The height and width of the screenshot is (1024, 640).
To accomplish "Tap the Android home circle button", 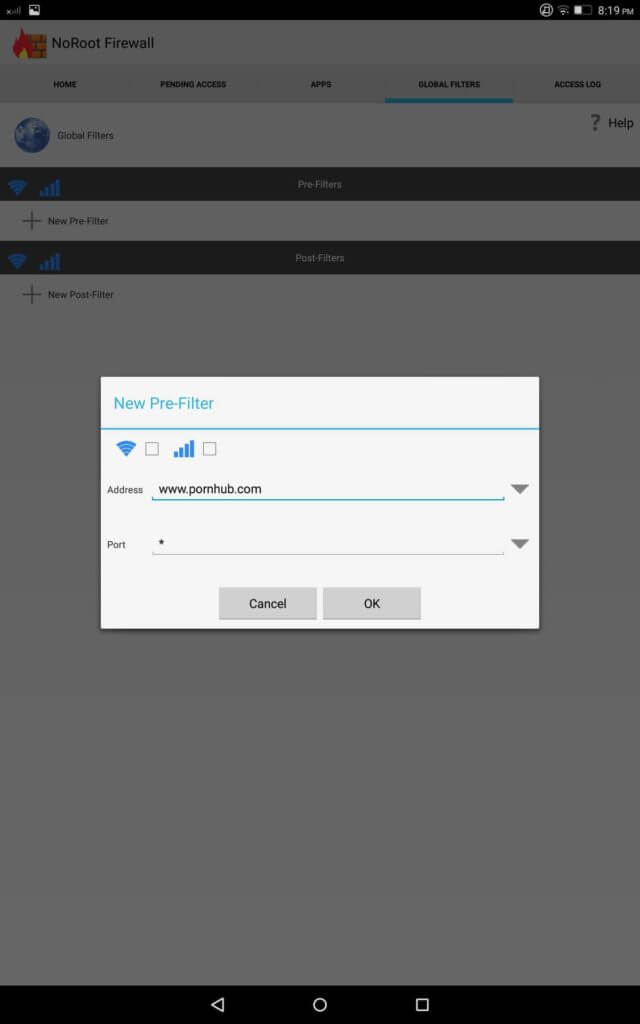I will (x=320, y=1004).
